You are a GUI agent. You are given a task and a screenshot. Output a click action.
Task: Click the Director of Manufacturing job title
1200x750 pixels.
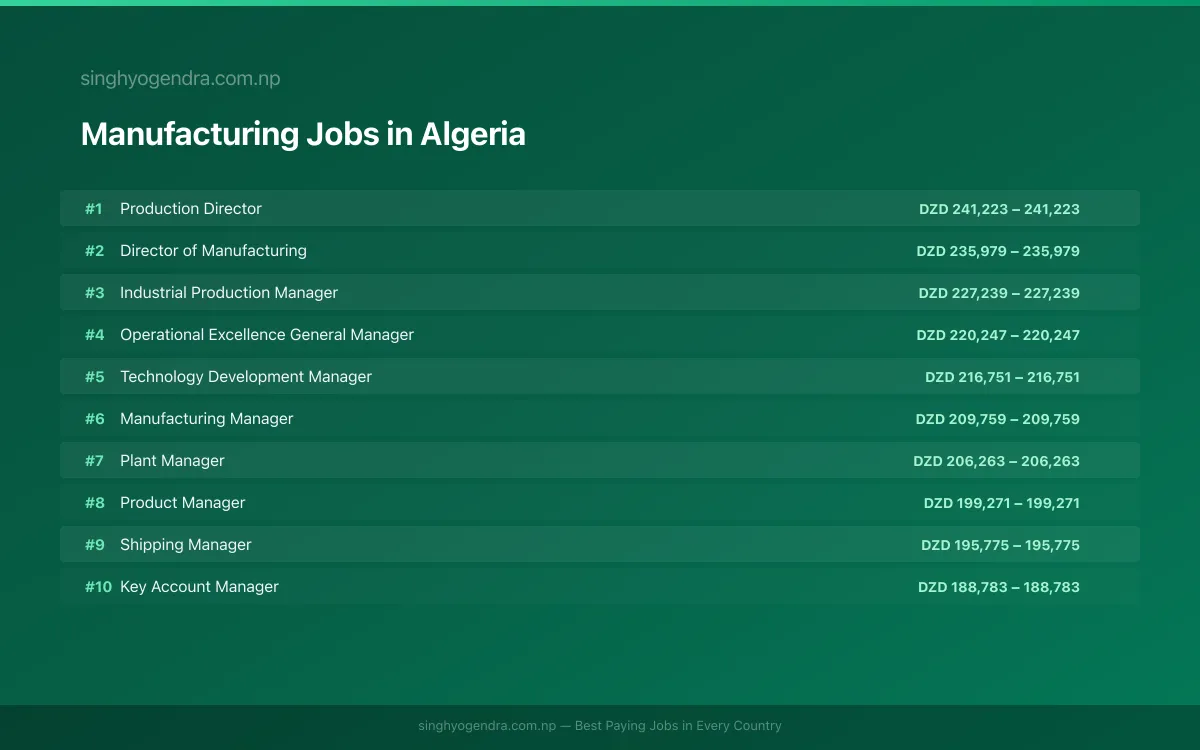(213, 251)
